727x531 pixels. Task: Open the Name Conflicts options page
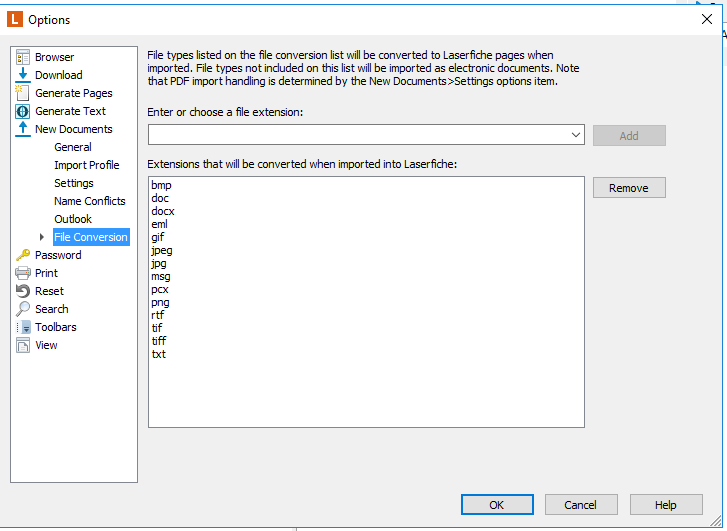(89, 201)
